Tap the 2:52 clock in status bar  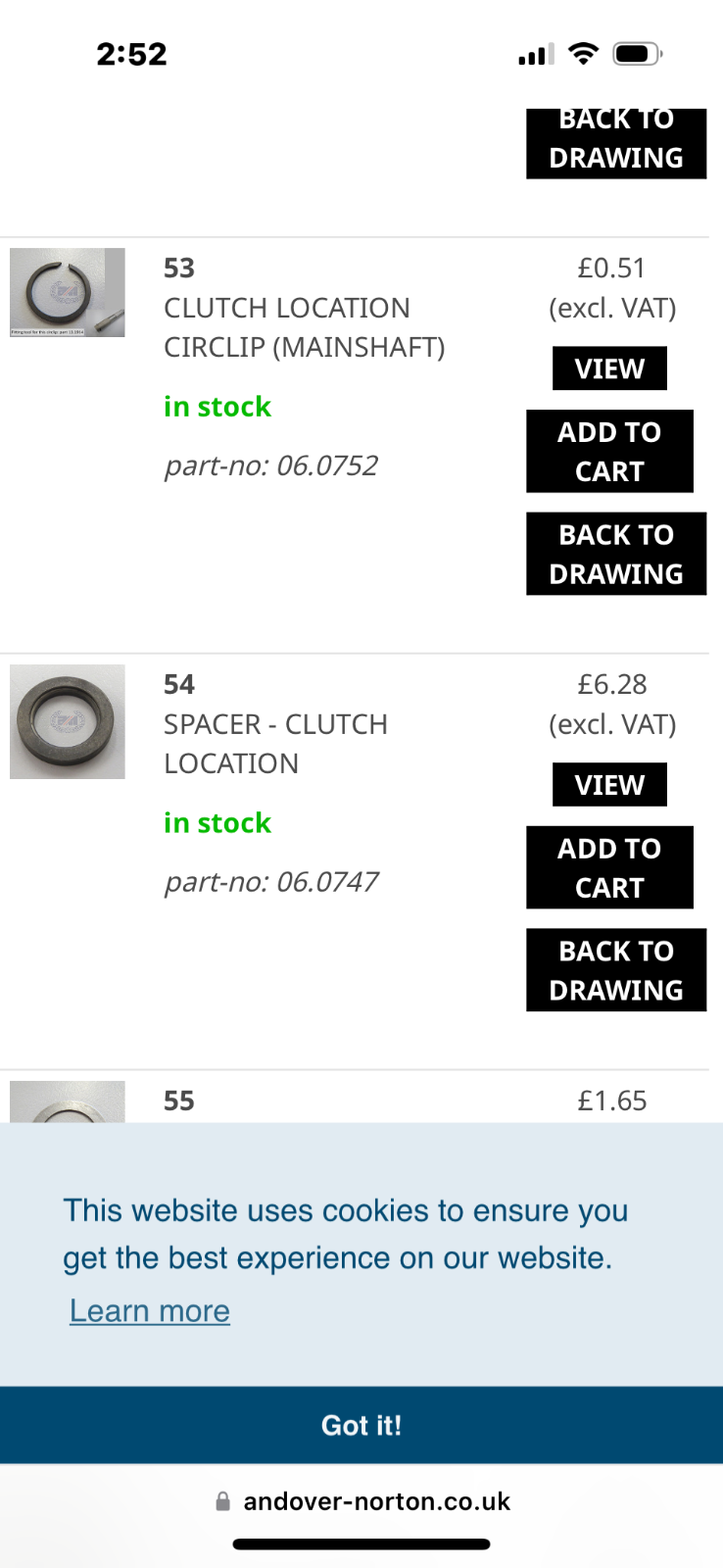(x=131, y=54)
